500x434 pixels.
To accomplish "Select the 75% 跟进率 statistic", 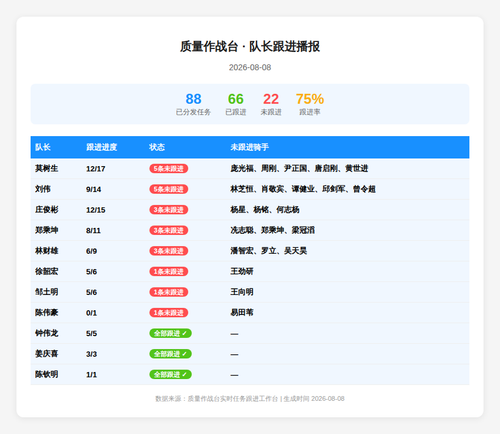I will pyautogui.click(x=310, y=104).
